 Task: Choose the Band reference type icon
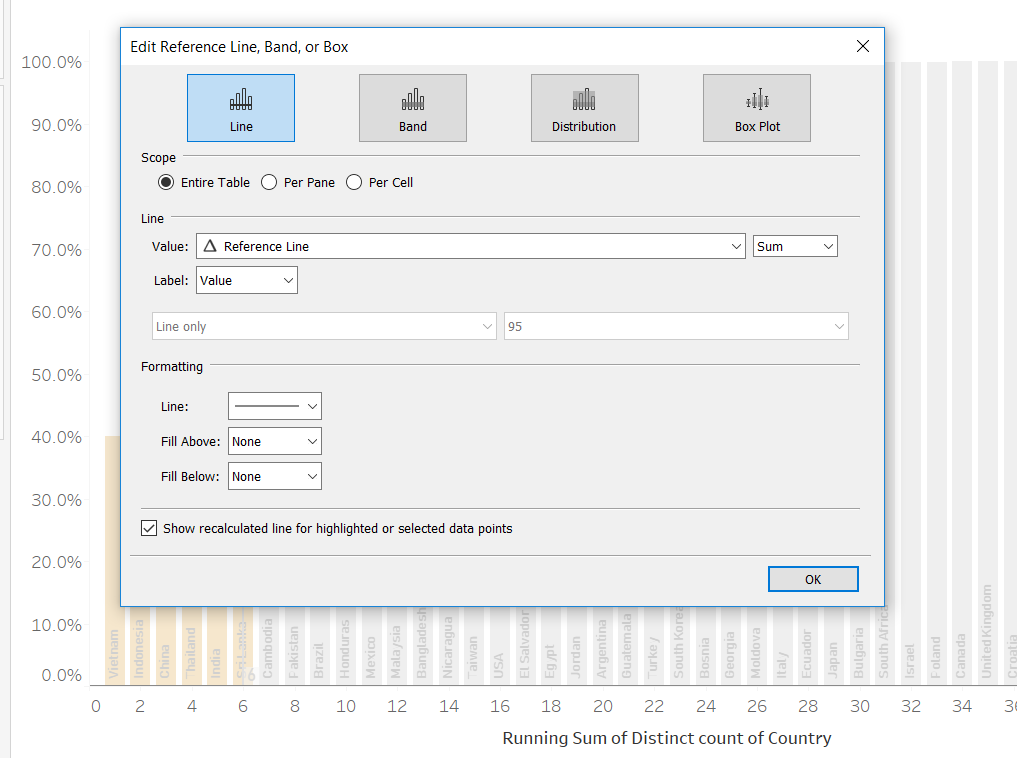413,108
